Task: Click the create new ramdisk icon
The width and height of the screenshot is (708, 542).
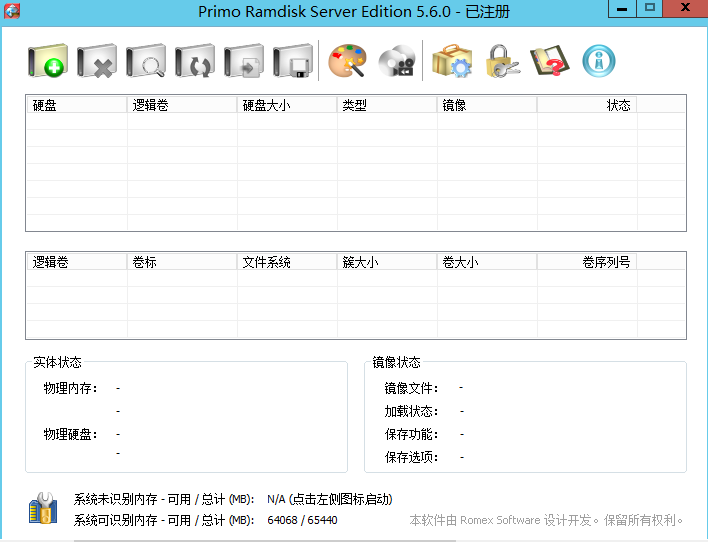Action: click(x=48, y=61)
